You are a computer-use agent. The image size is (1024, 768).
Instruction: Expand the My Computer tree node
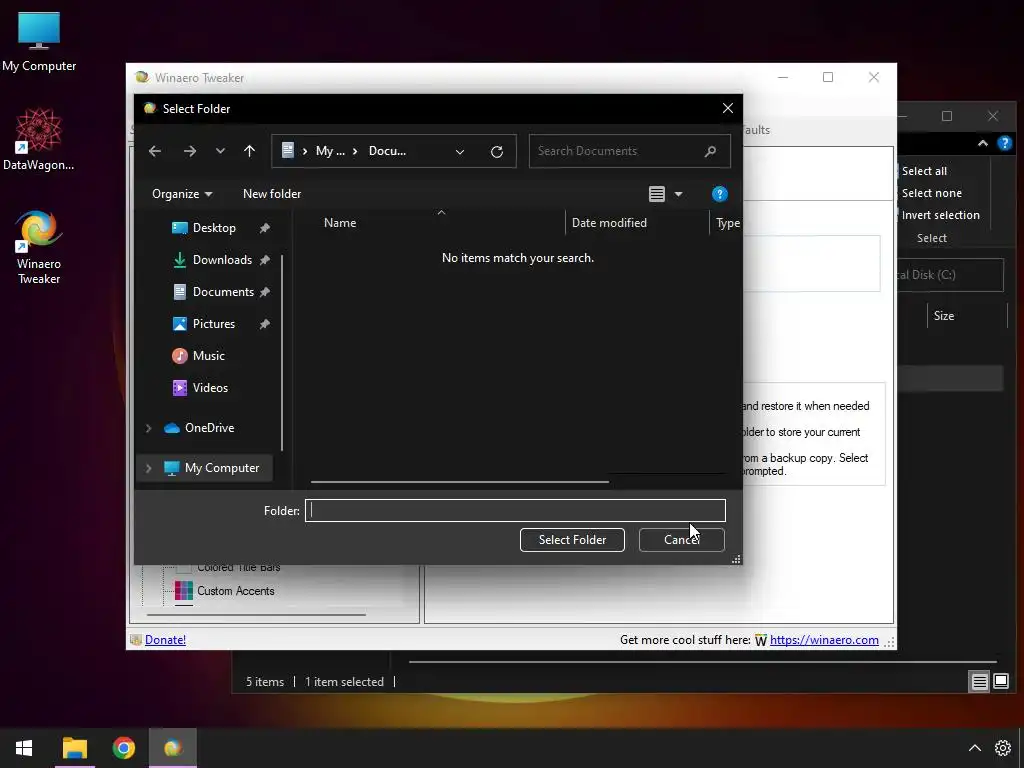click(148, 468)
